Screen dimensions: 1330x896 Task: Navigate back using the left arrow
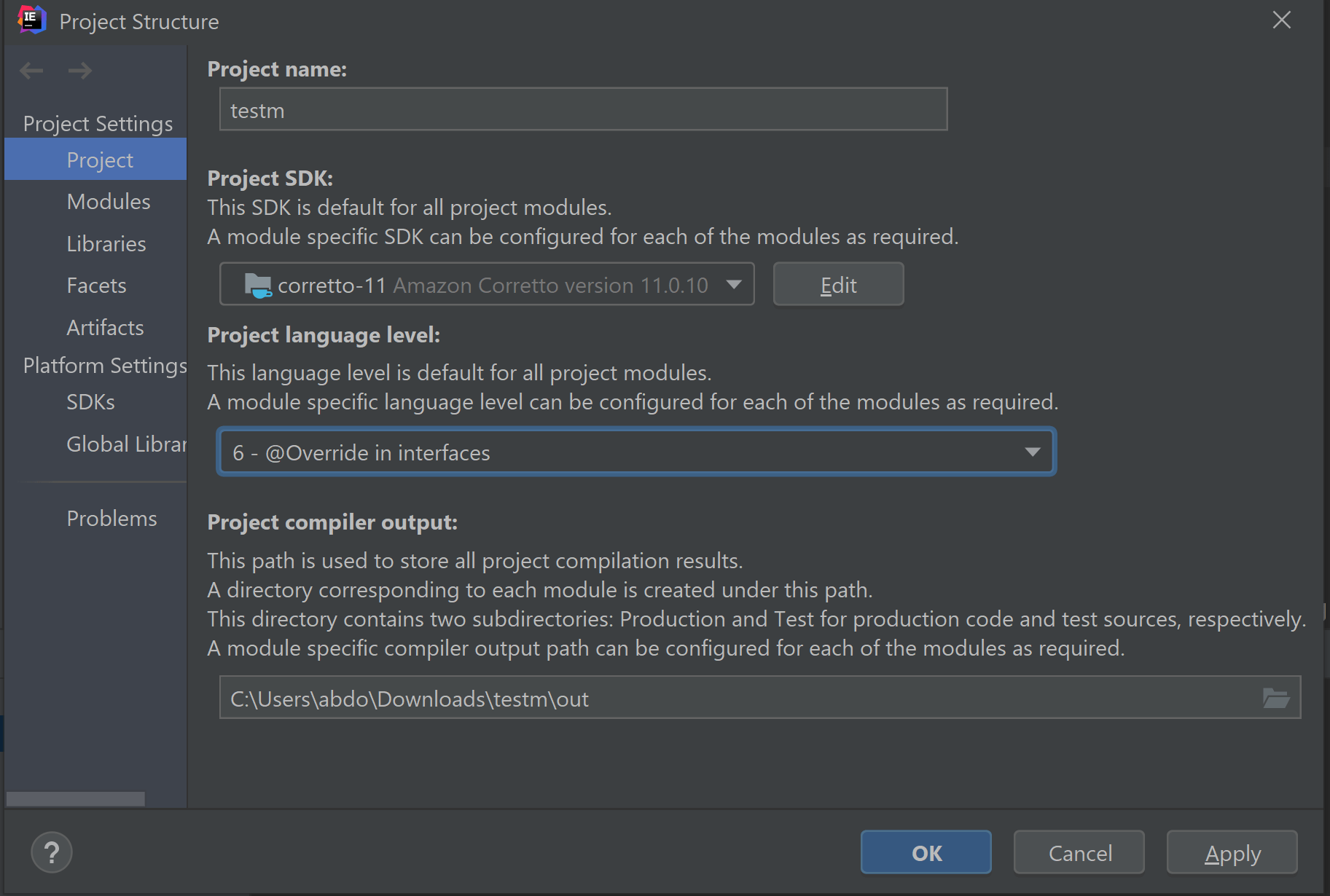[x=31, y=70]
